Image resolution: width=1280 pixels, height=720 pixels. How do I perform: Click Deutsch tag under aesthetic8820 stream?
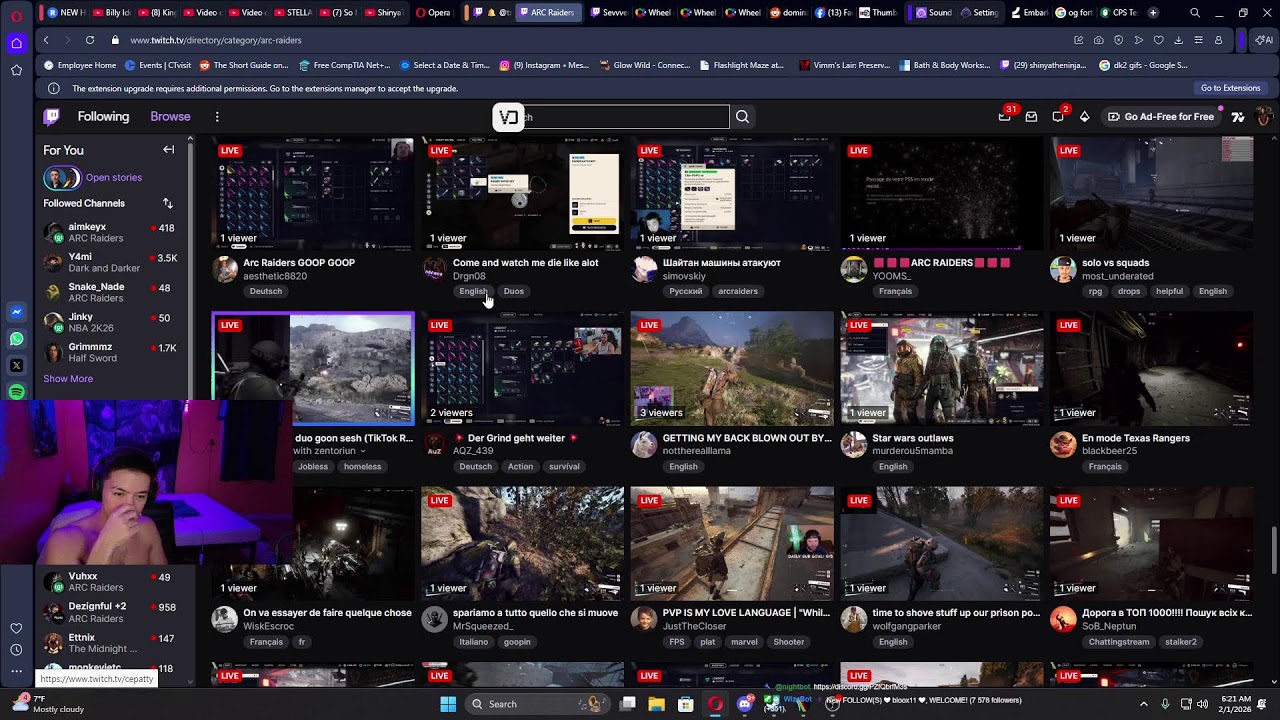point(266,291)
